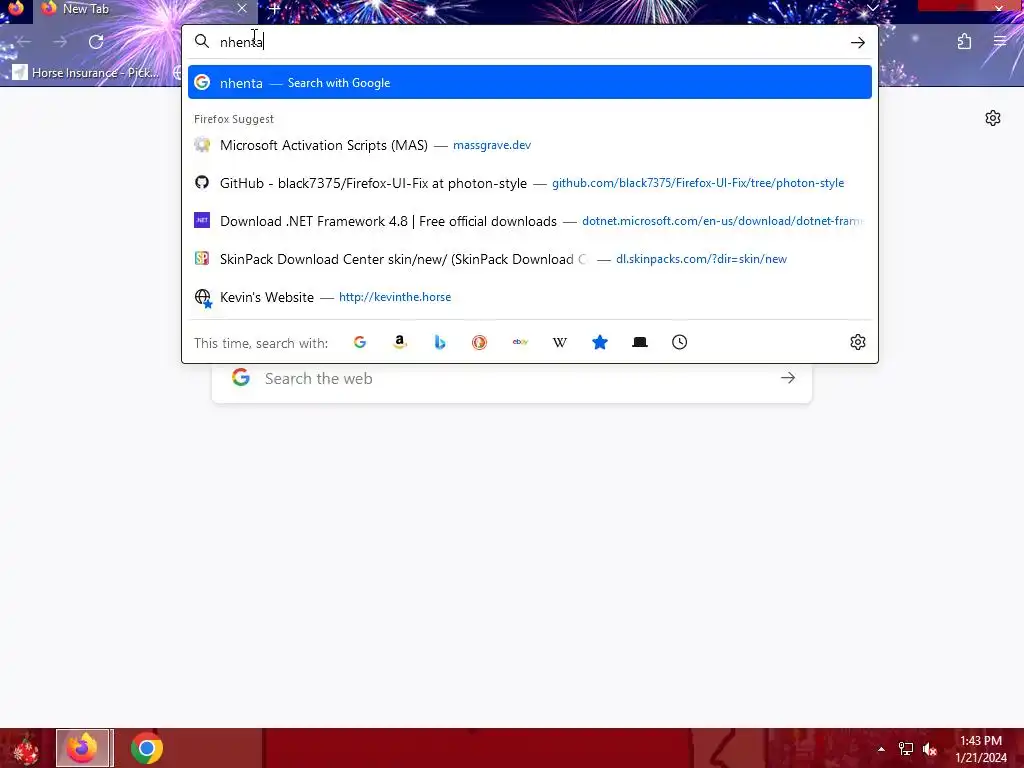Search this time with DuckDuckGo icon
Image resolution: width=1024 pixels, height=768 pixels.
(479, 342)
